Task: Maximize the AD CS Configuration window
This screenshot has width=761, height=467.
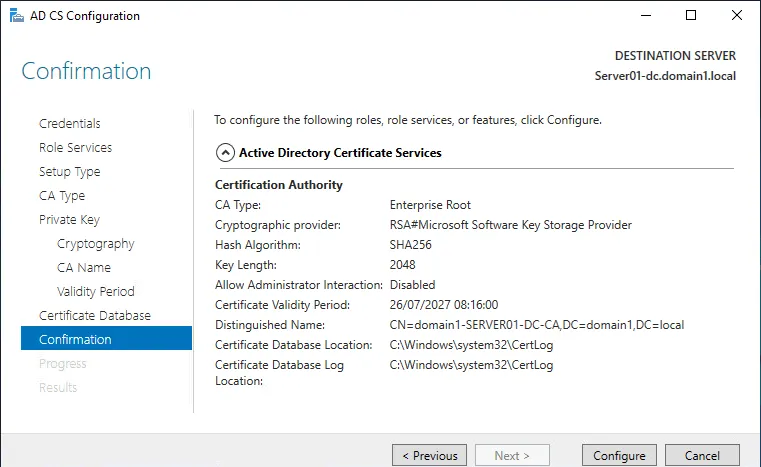Action: pyautogui.click(x=691, y=16)
